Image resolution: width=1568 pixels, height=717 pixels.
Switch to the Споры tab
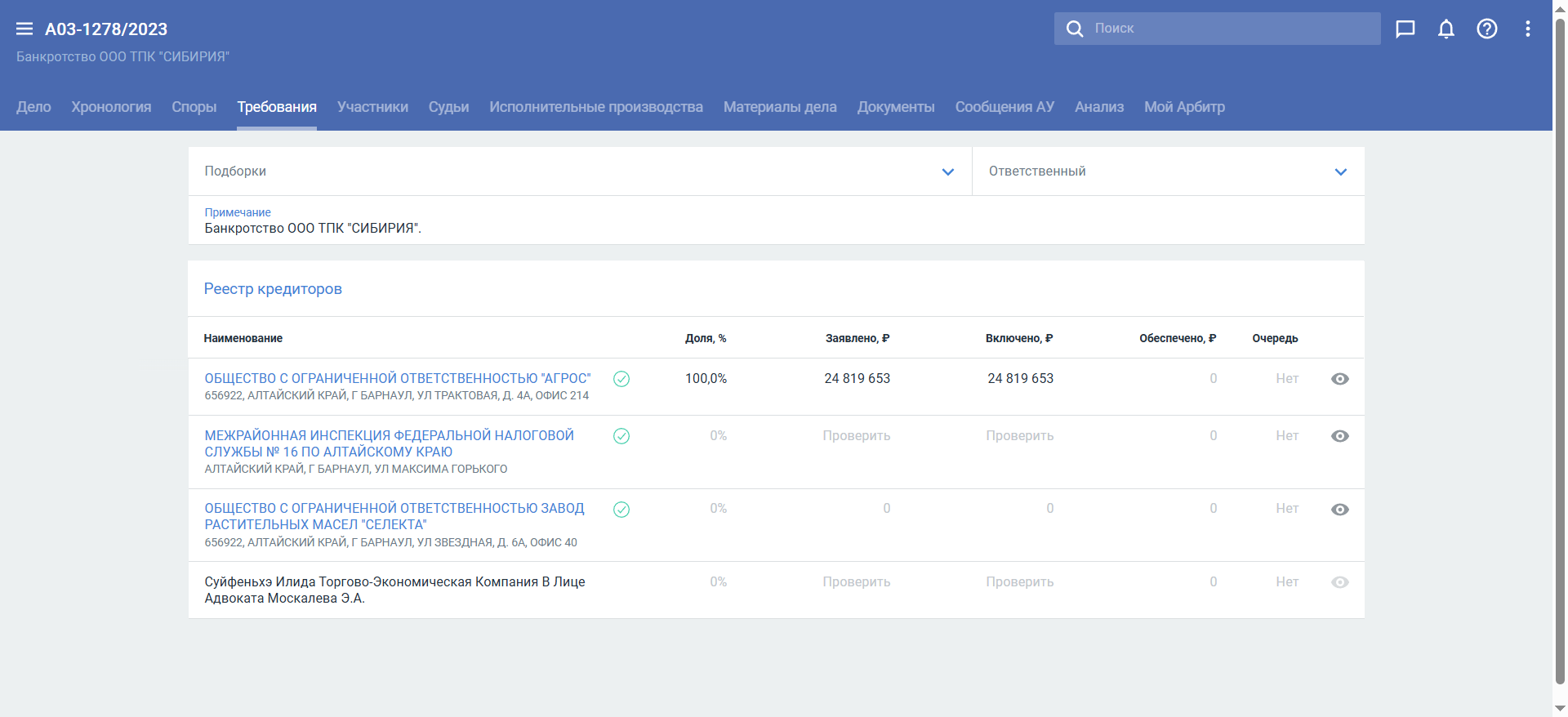point(194,107)
